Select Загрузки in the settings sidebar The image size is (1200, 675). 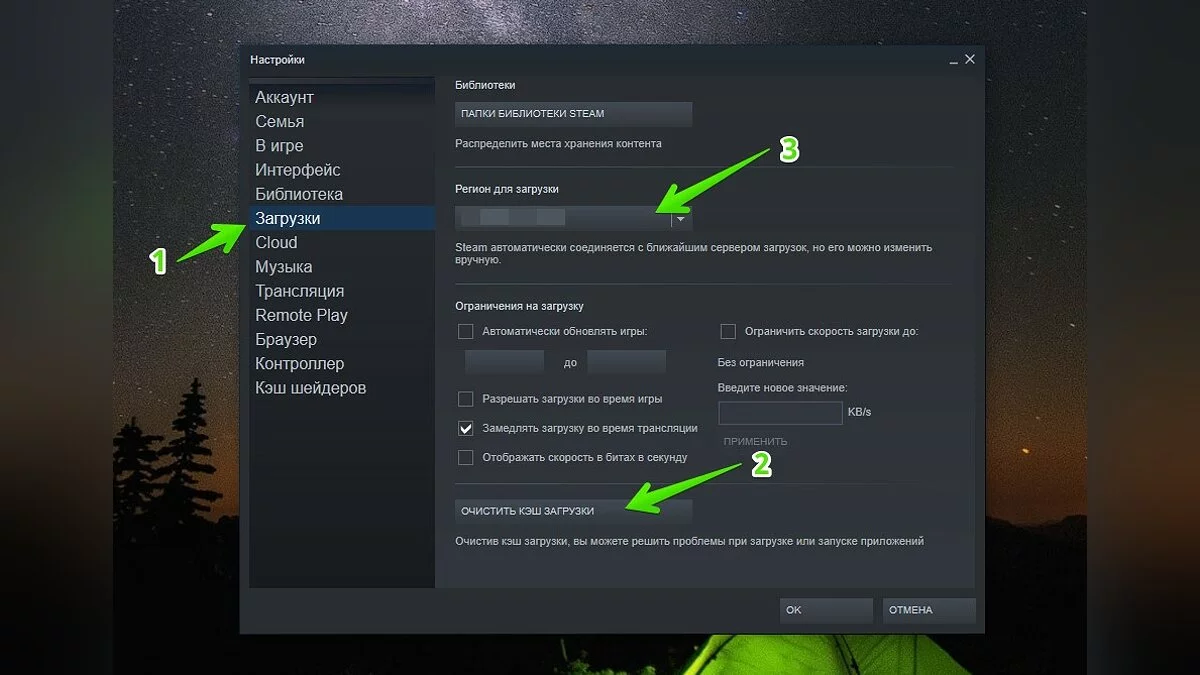pos(288,218)
